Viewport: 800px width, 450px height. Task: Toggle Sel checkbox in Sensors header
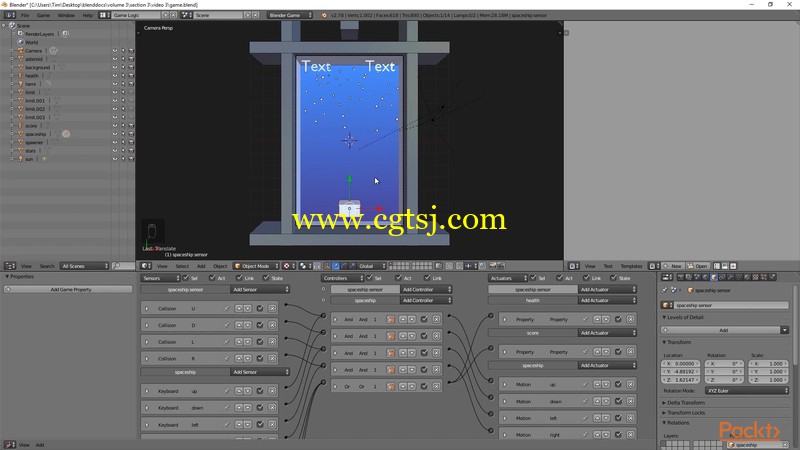[x=186, y=278]
